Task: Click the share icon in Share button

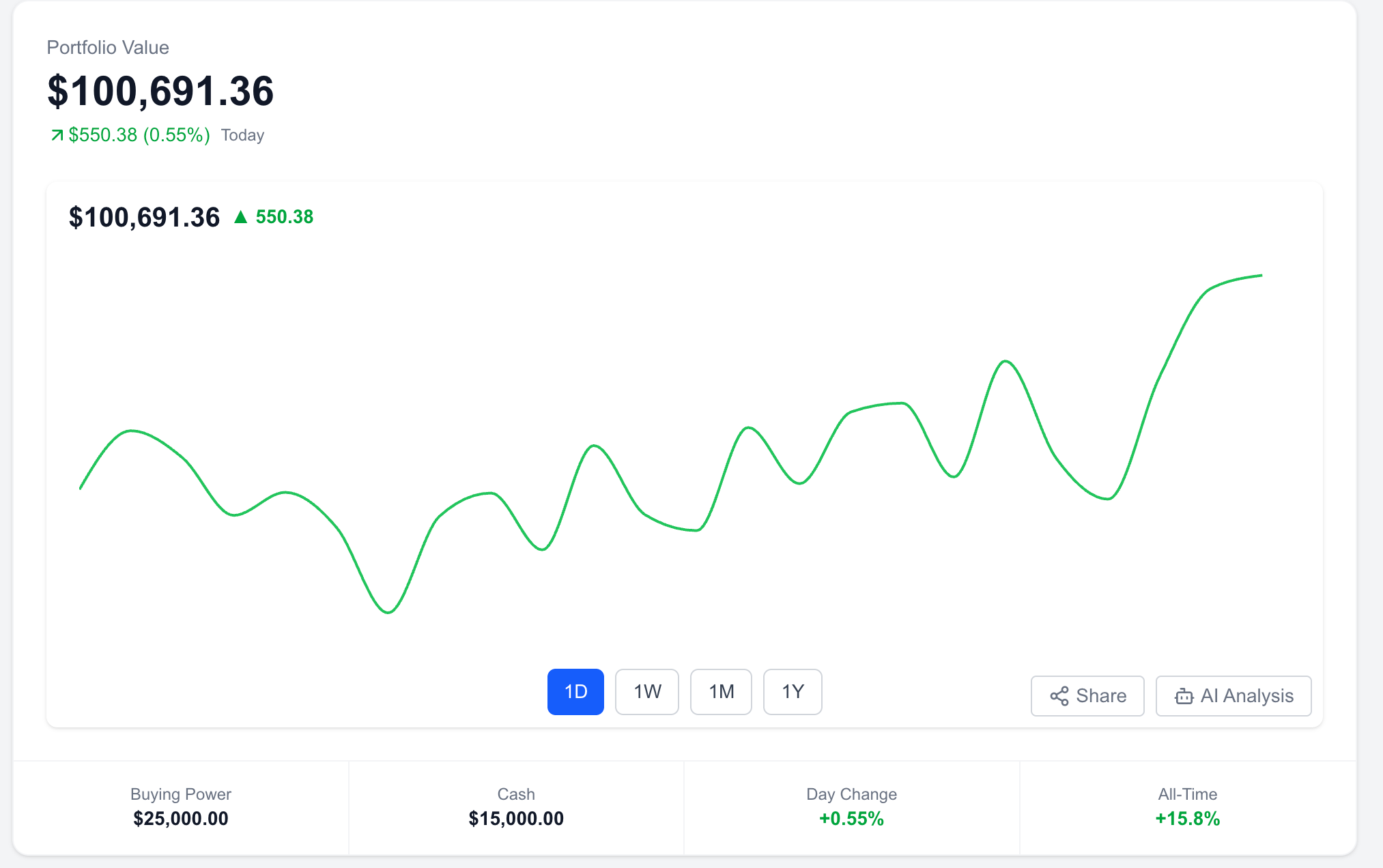Action: pyautogui.click(x=1059, y=696)
